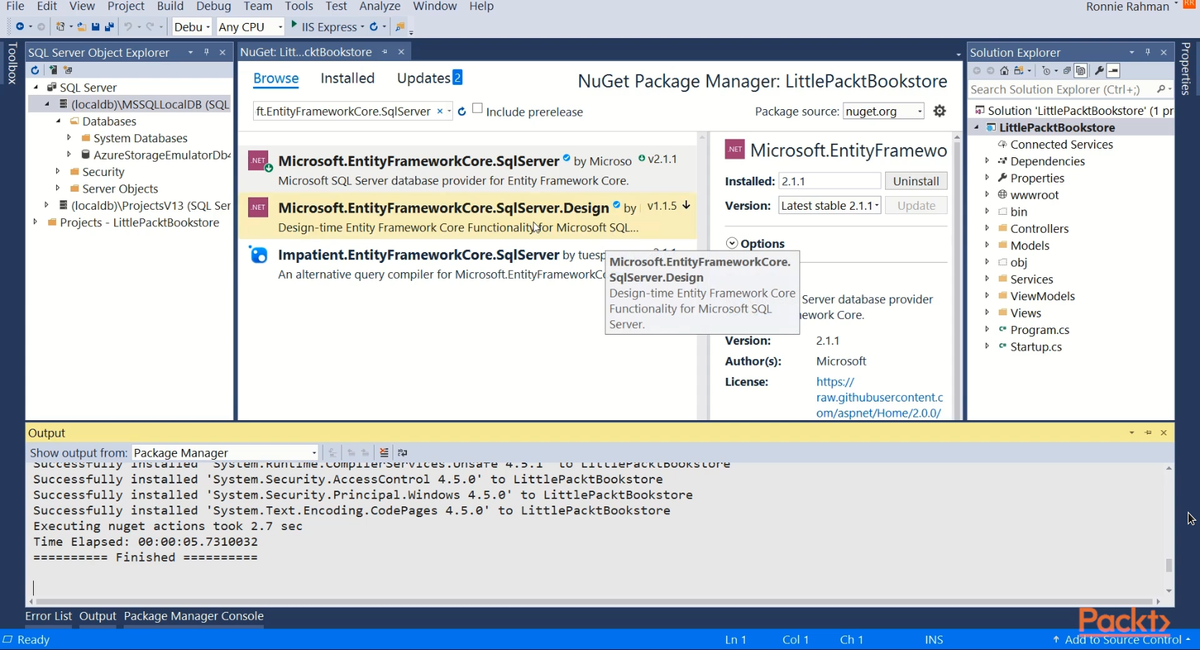Enable the Include prerelease checkbox
The height and width of the screenshot is (650, 1200).
[x=477, y=109]
